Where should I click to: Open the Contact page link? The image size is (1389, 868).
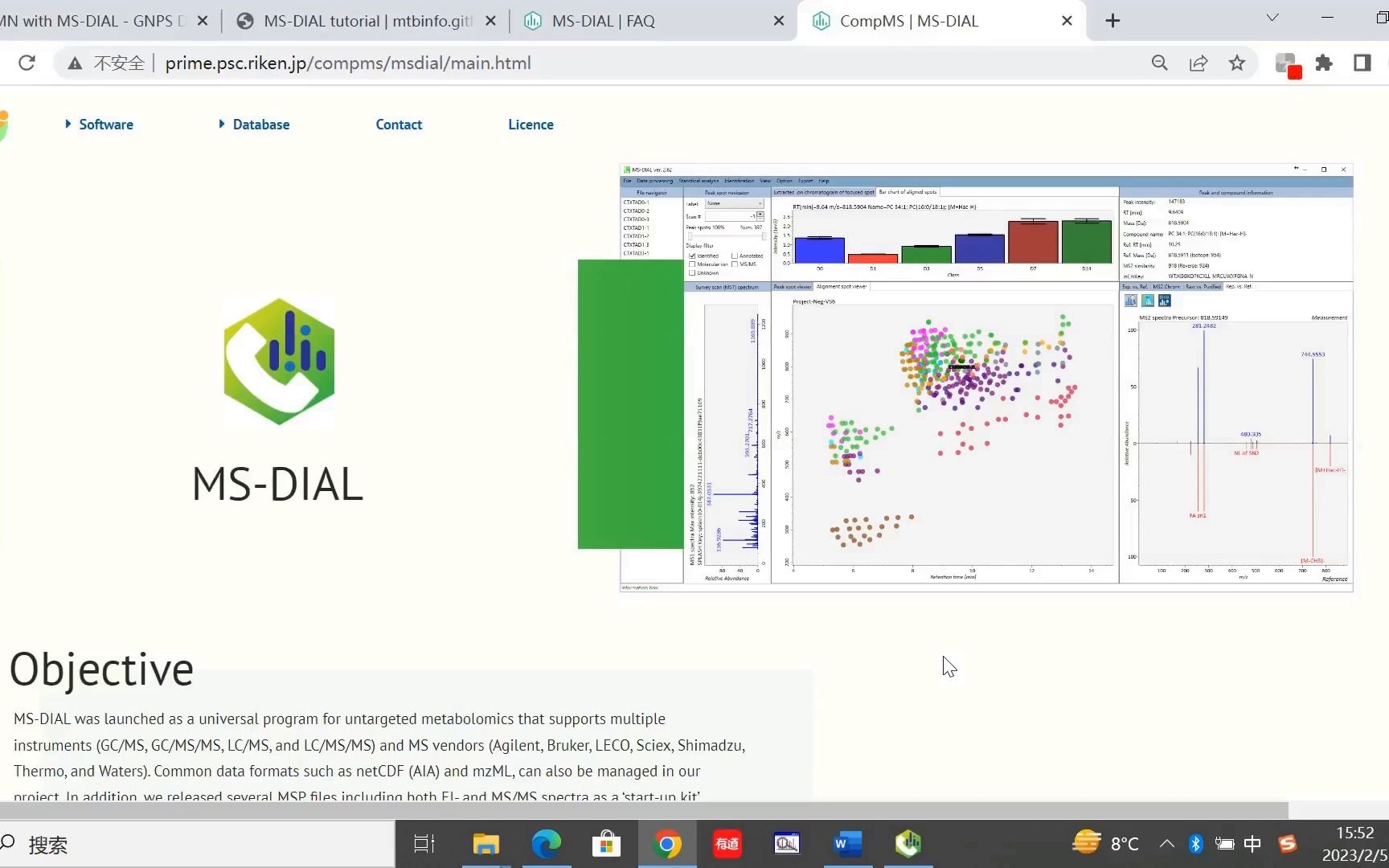(399, 124)
